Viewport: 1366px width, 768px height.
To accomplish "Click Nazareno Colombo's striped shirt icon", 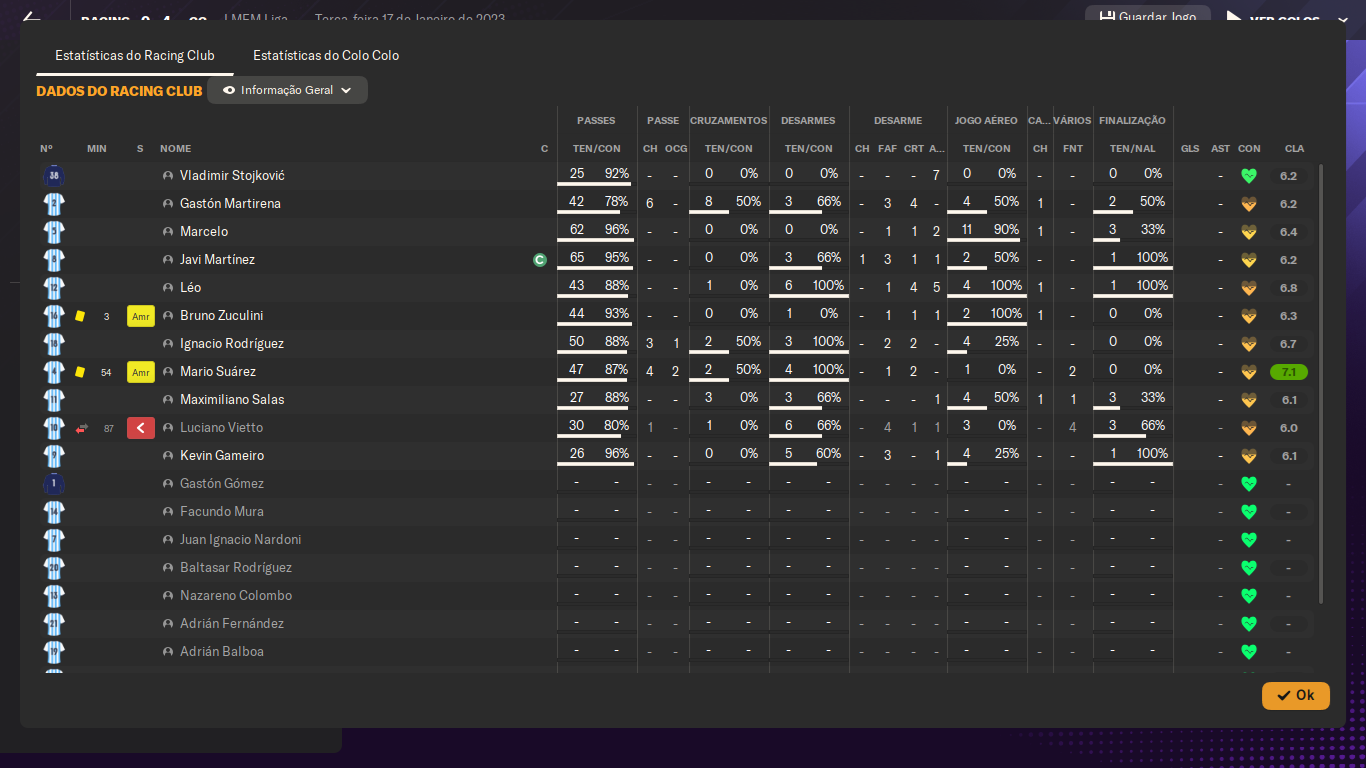I will pyautogui.click(x=53, y=595).
